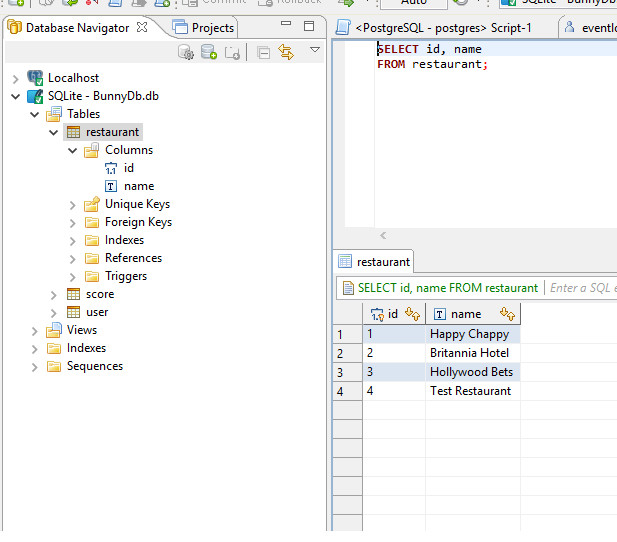Screen dimensions: 617x542
Task: Click the sort arrows on name column header
Action: tap(508, 314)
